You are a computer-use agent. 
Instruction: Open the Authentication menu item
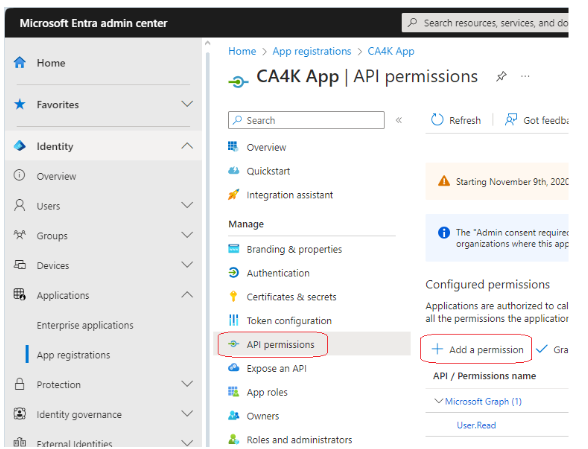coord(278,273)
